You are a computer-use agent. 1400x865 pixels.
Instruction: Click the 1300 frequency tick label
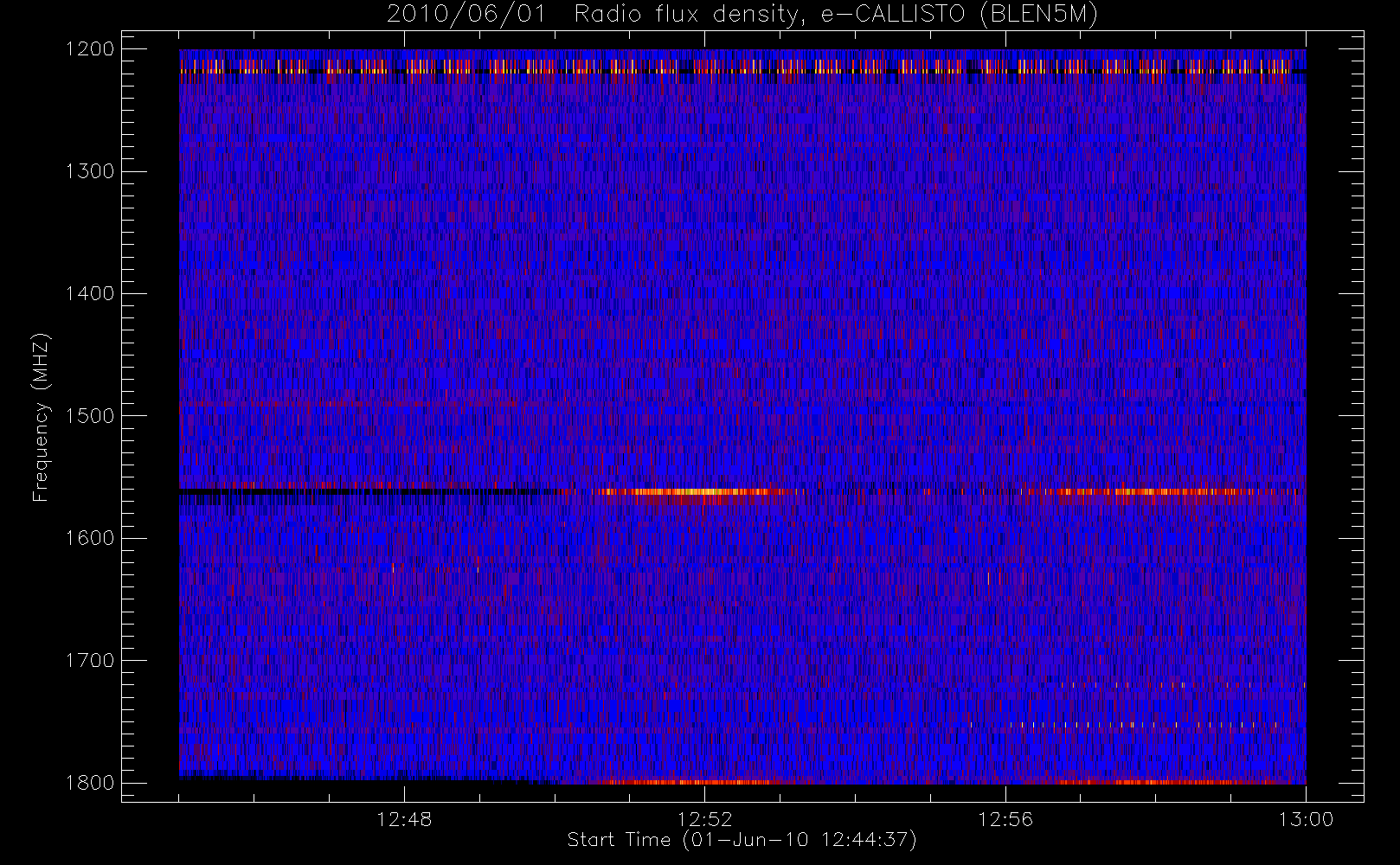point(90,171)
